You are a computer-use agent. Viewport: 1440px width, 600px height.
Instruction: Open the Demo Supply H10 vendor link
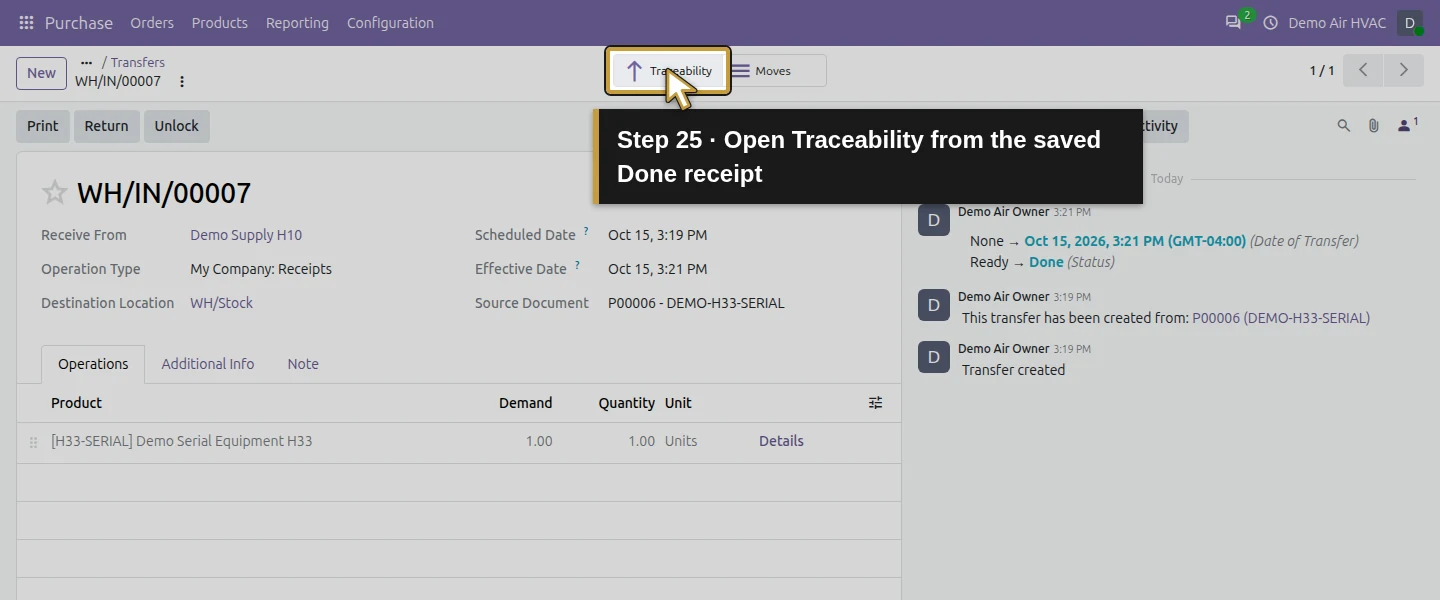[246, 235]
